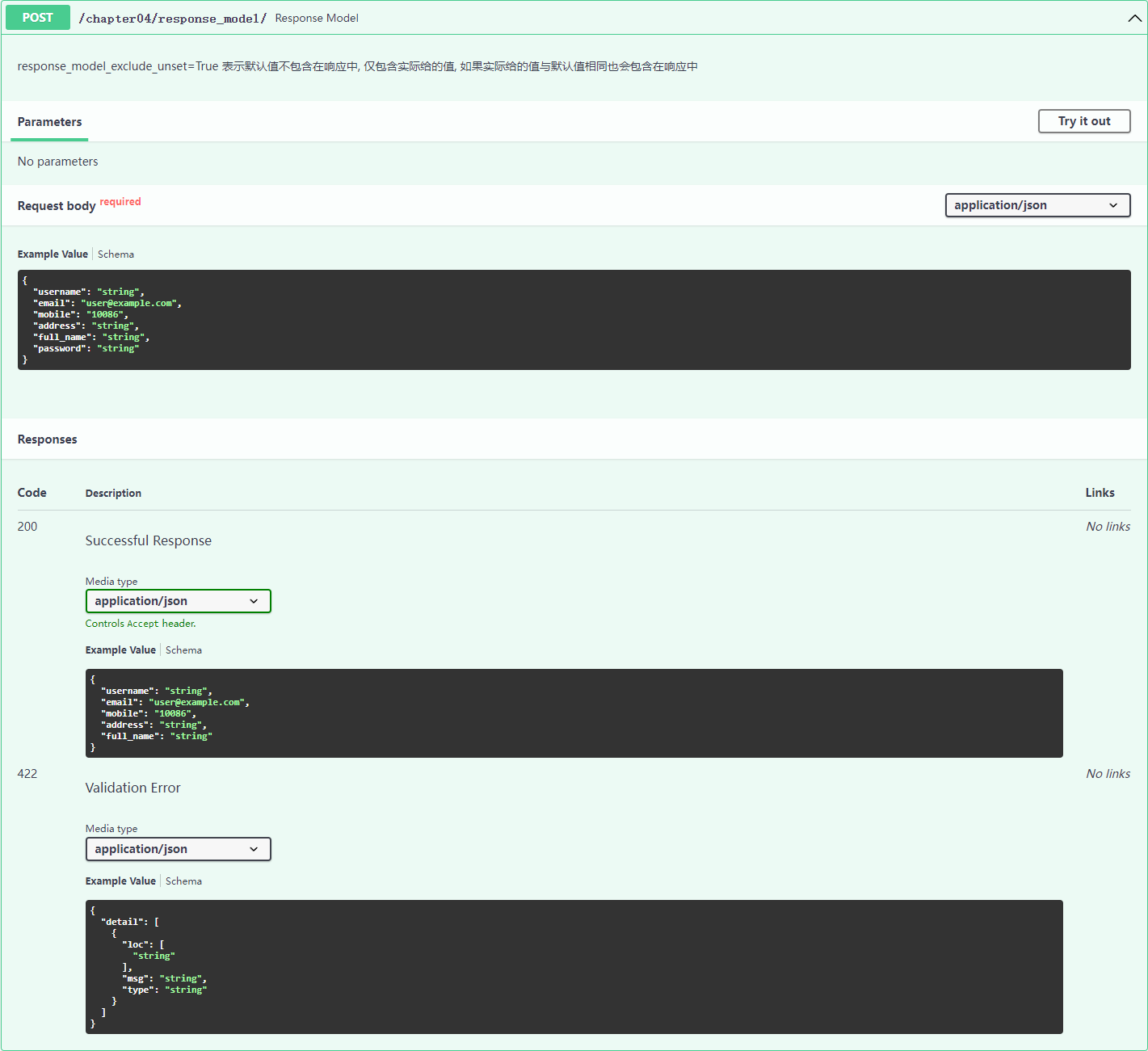
Task: Switch request body view to Schema
Action: tap(116, 254)
